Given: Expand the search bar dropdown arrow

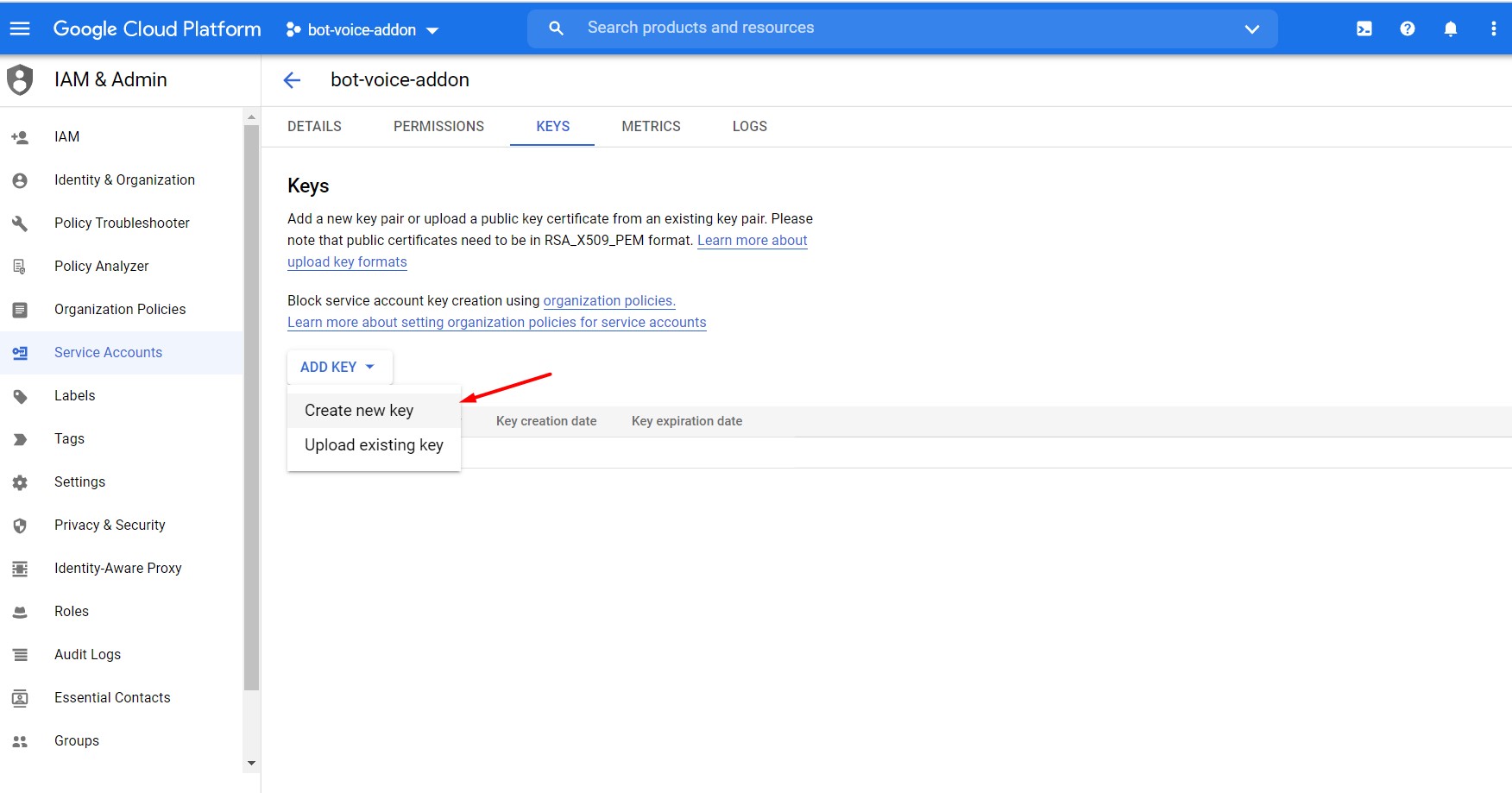Looking at the screenshot, I should 1252,29.
